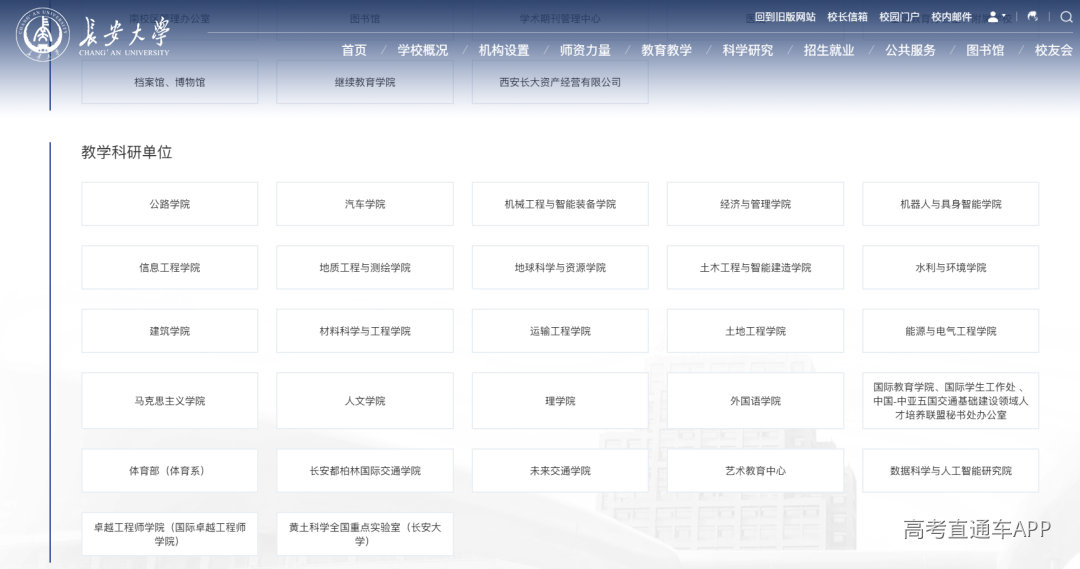1080x569 pixels.
Task: Open 地球科学与资源学院 card
Action: point(560,267)
